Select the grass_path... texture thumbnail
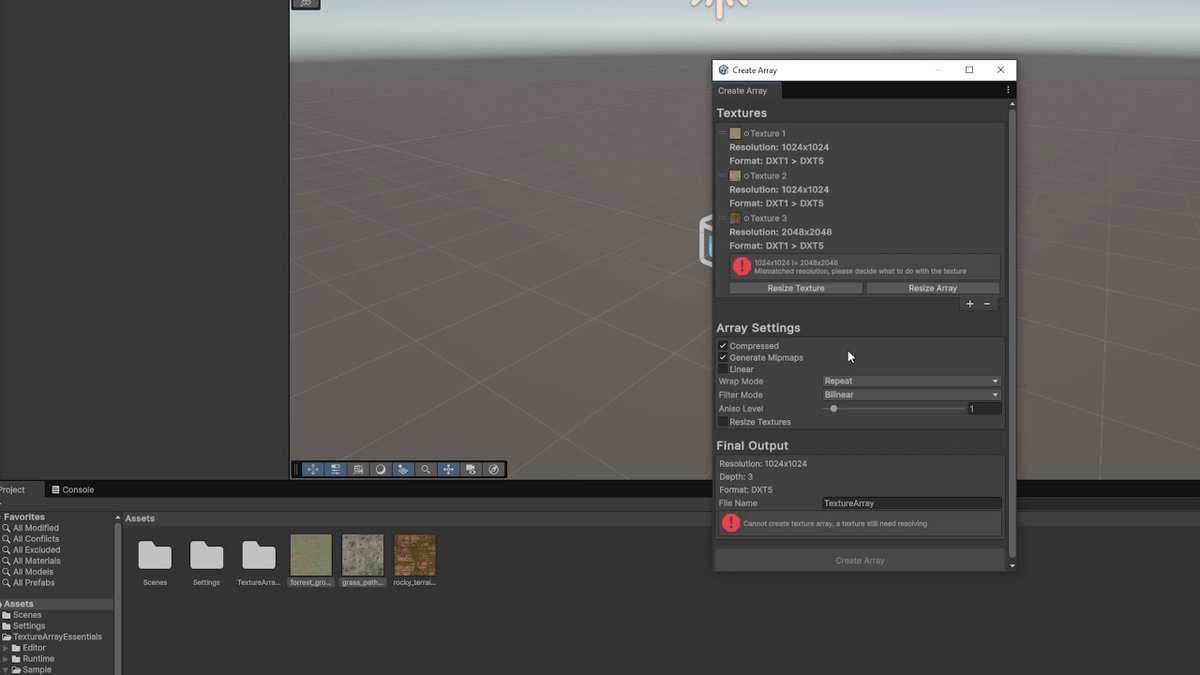 pos(362,554)
